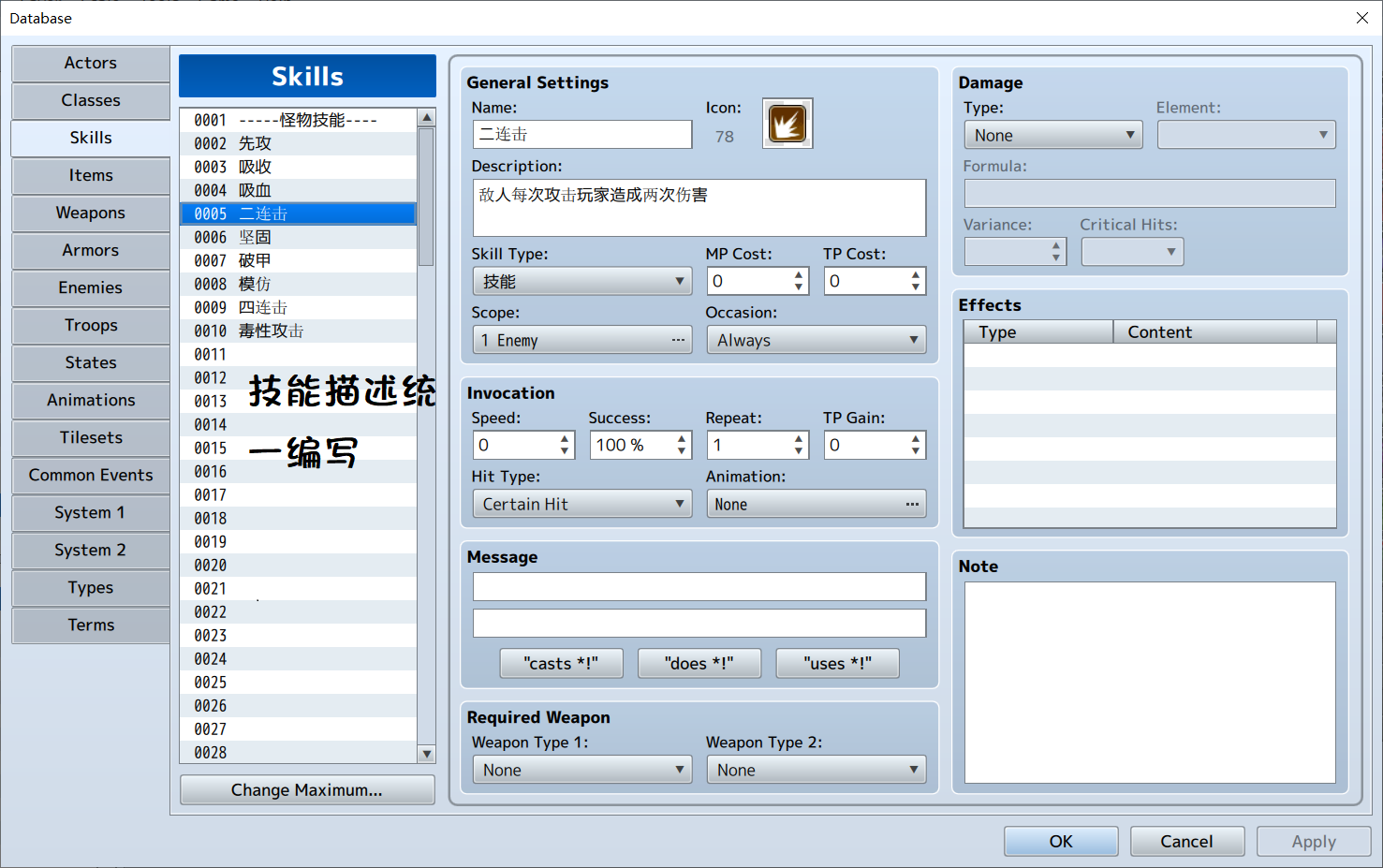The image size is (1383, 868).
Task: Open the Scope selector showing 1 Enemy
Action: click(582, 340)
